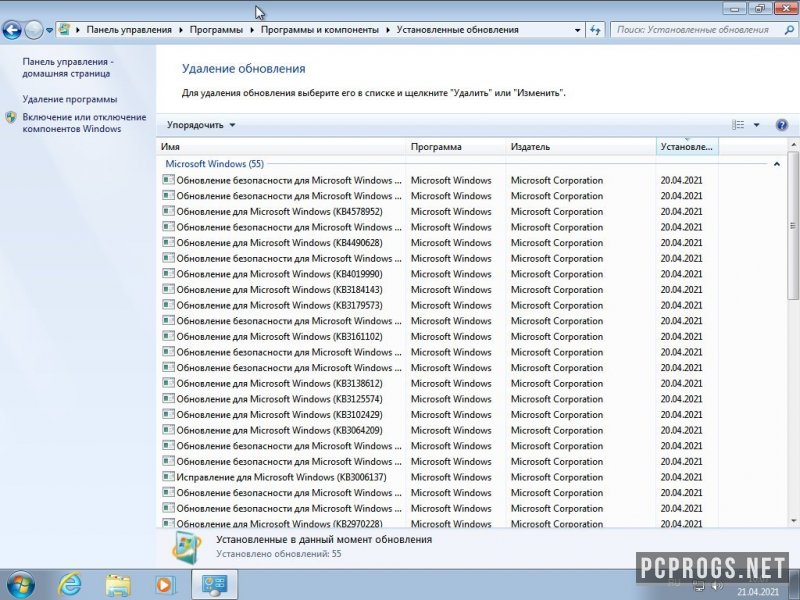Click the shield icon beside Windows components link

[11, 117]
